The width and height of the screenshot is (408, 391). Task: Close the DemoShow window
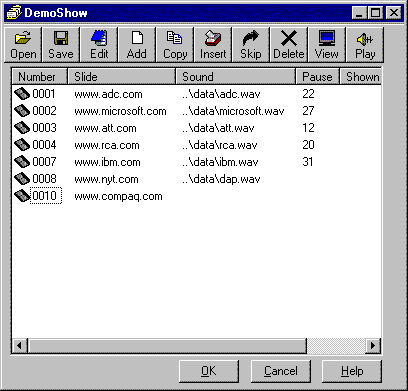coord(394,13)
